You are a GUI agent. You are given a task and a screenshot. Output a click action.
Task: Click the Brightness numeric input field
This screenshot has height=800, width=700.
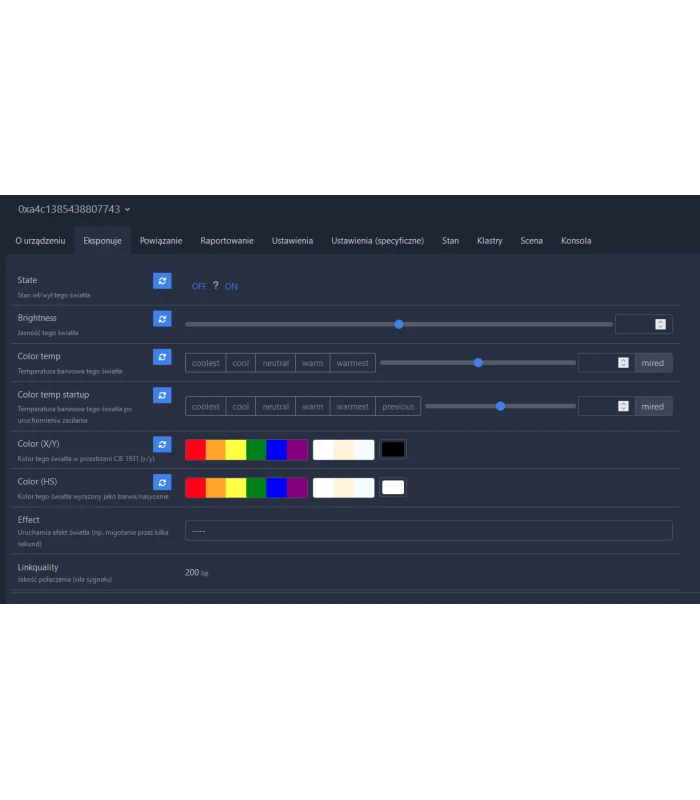click(x=635, y=324)
